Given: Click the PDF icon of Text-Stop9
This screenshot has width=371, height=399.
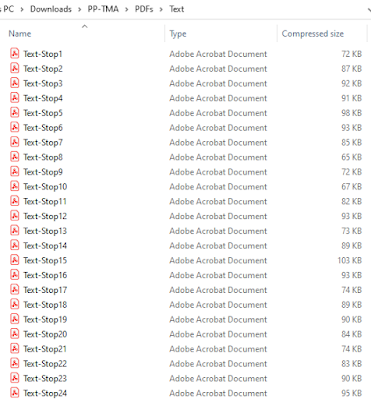Looking at the screenshot, I should coord(14,171).
